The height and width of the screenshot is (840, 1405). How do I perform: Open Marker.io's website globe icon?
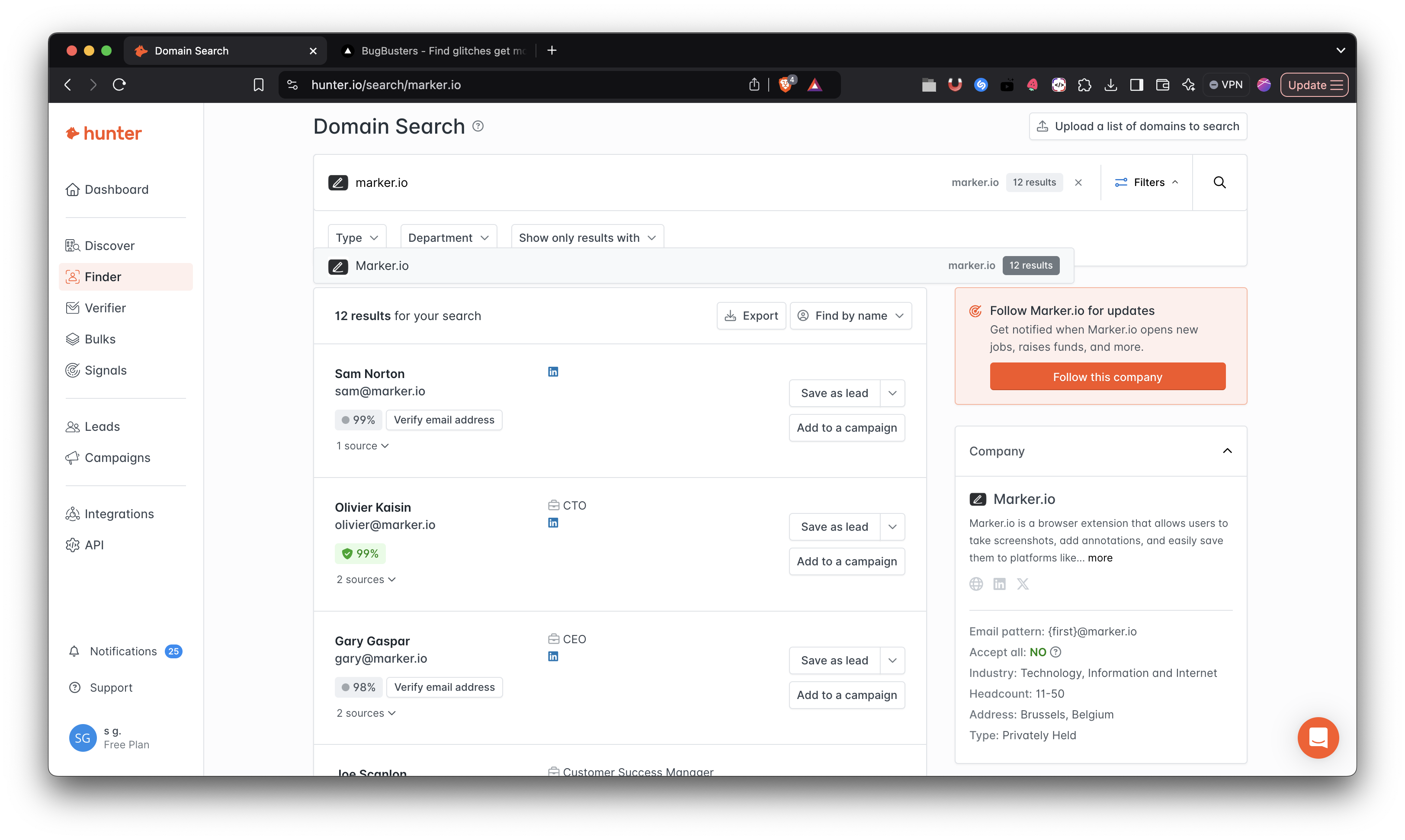976,584
